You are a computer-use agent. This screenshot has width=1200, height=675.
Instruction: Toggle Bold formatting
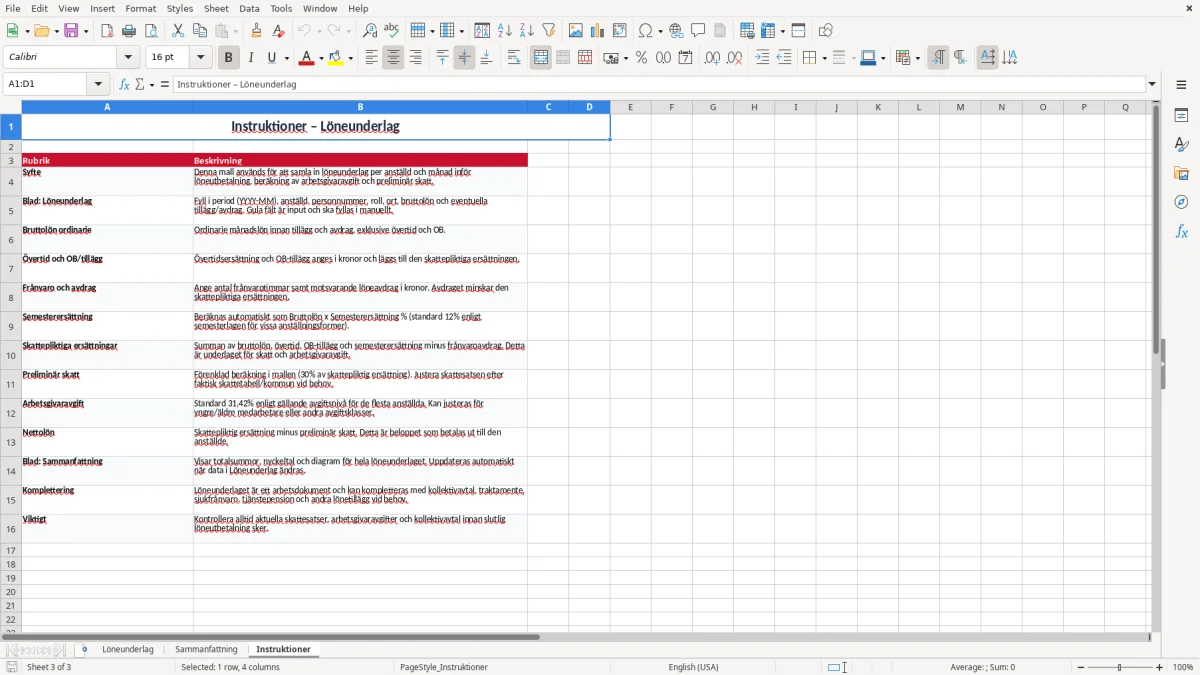228,58
